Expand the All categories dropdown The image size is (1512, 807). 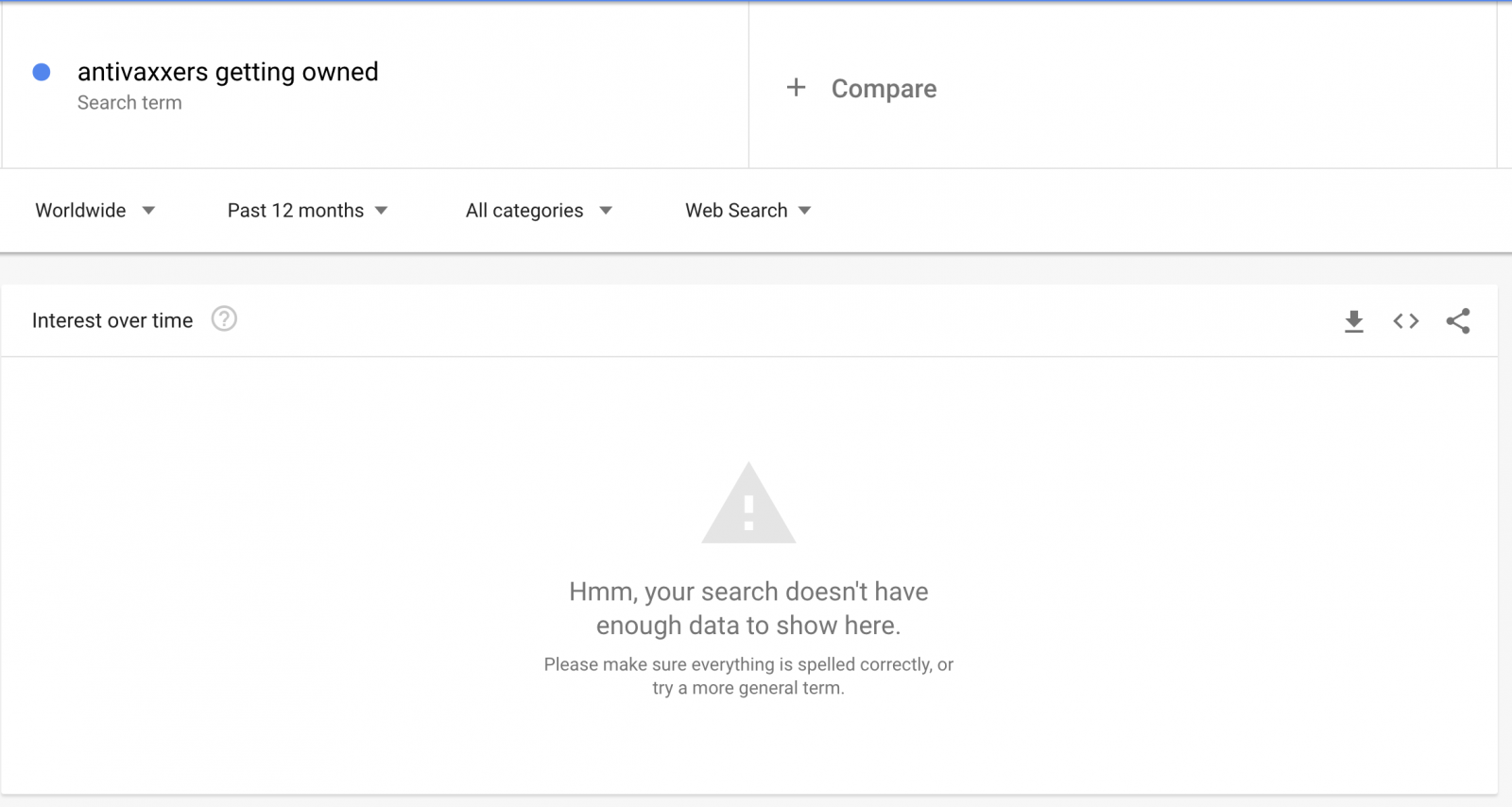[x=539, y=211]
